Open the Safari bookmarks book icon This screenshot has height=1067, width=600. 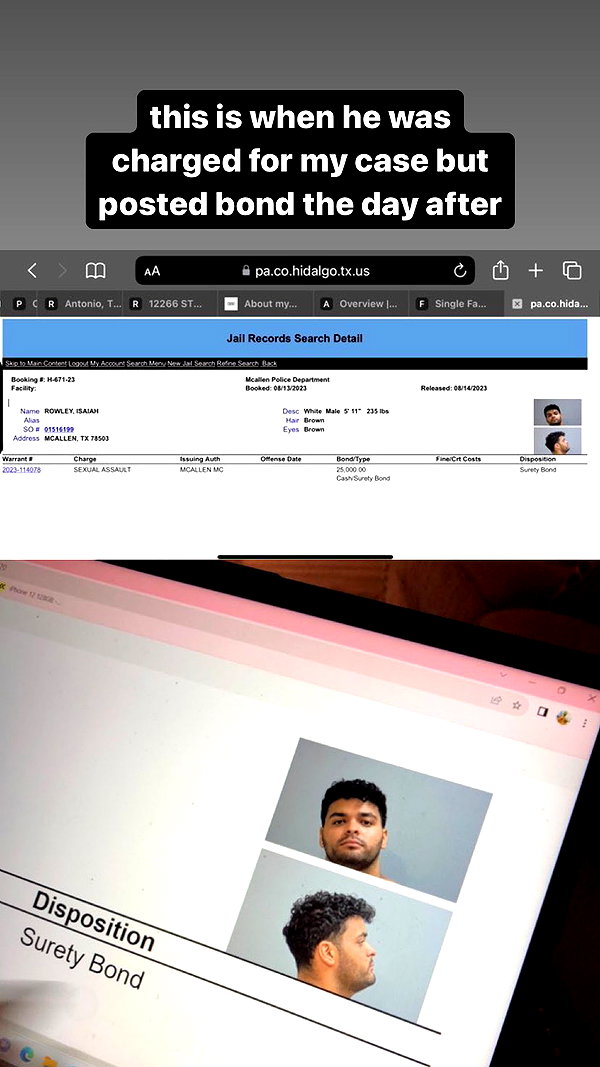(95, 271)
